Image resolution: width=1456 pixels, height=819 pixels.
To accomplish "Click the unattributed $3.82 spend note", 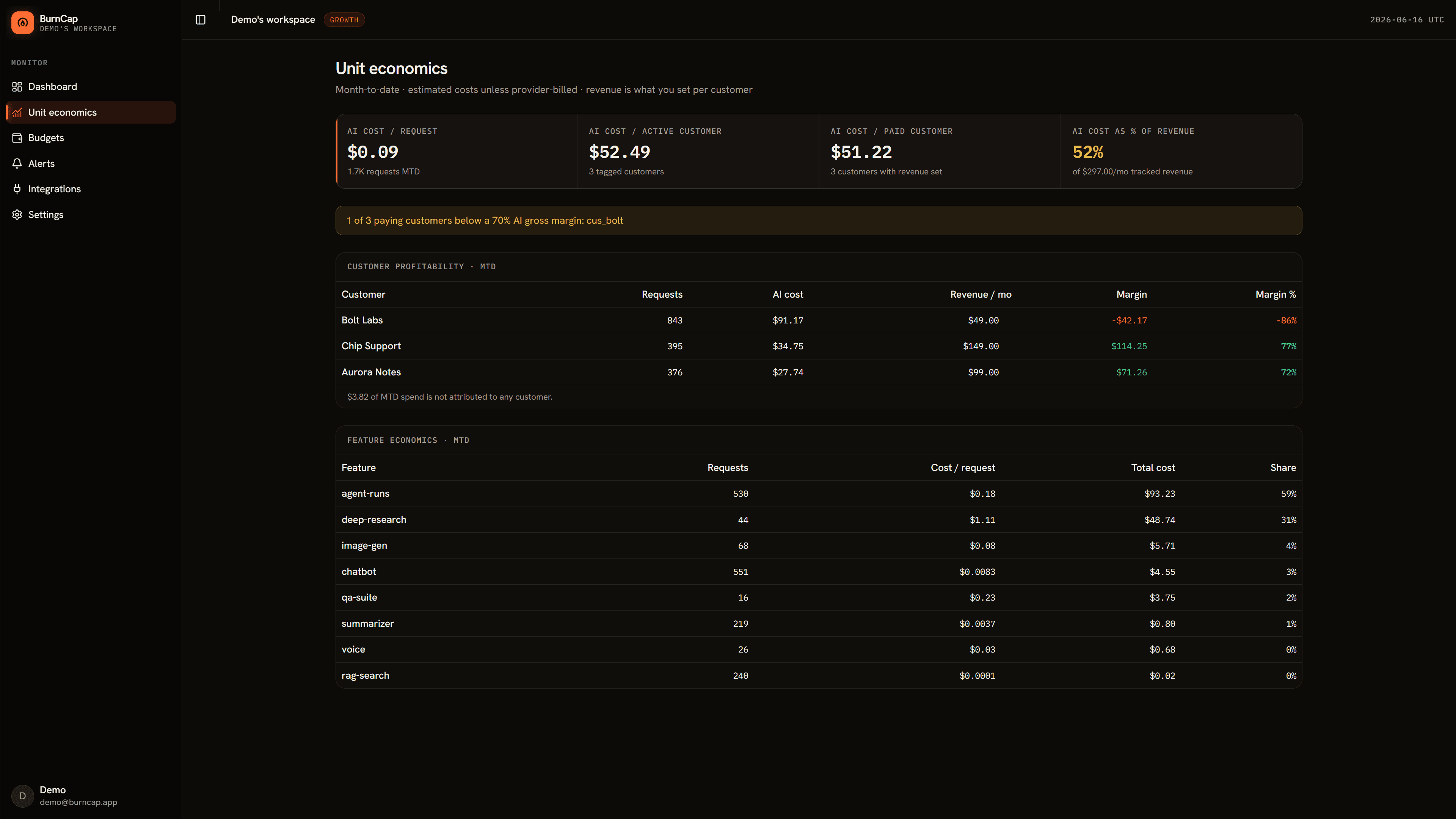I will [x=450, y=397].
